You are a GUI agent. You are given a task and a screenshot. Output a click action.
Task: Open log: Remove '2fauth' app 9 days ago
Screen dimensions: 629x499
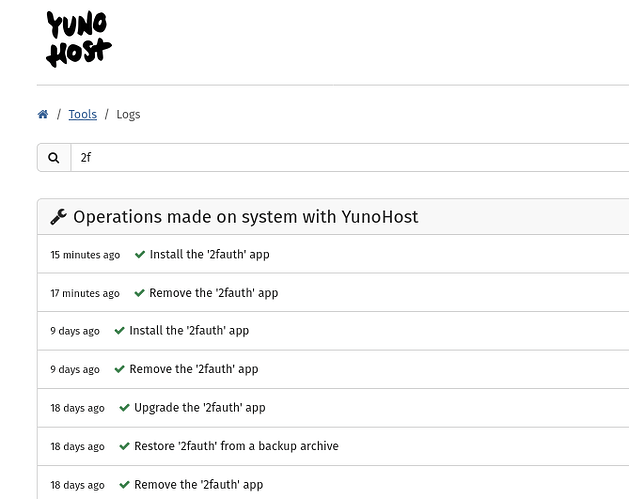pos(333,369)
